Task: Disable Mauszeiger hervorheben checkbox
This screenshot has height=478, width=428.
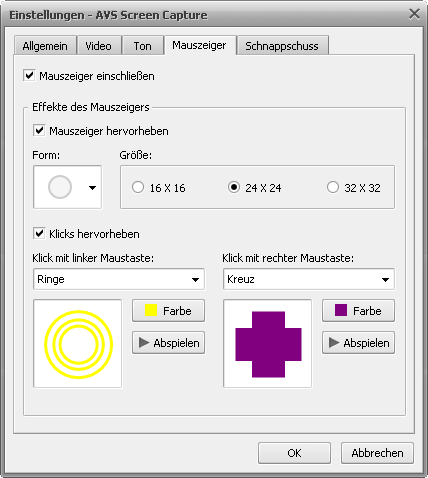Action: coord(39,130)
